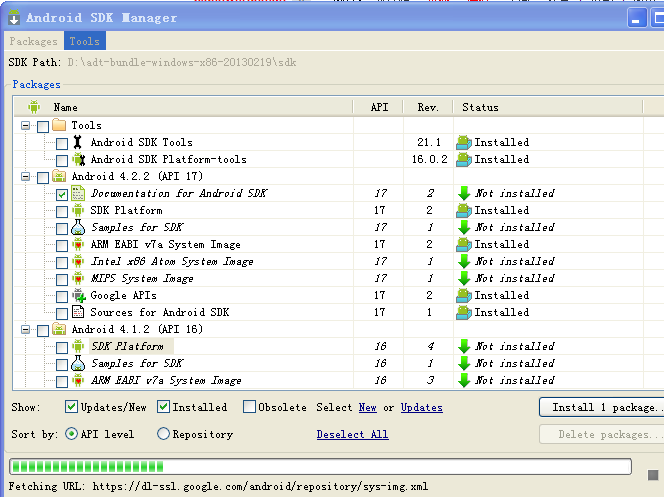The image size is (664, 497).
Task: Click Not installed arrow for Intel x86 Atom row
Action: (x=464, y=261)
